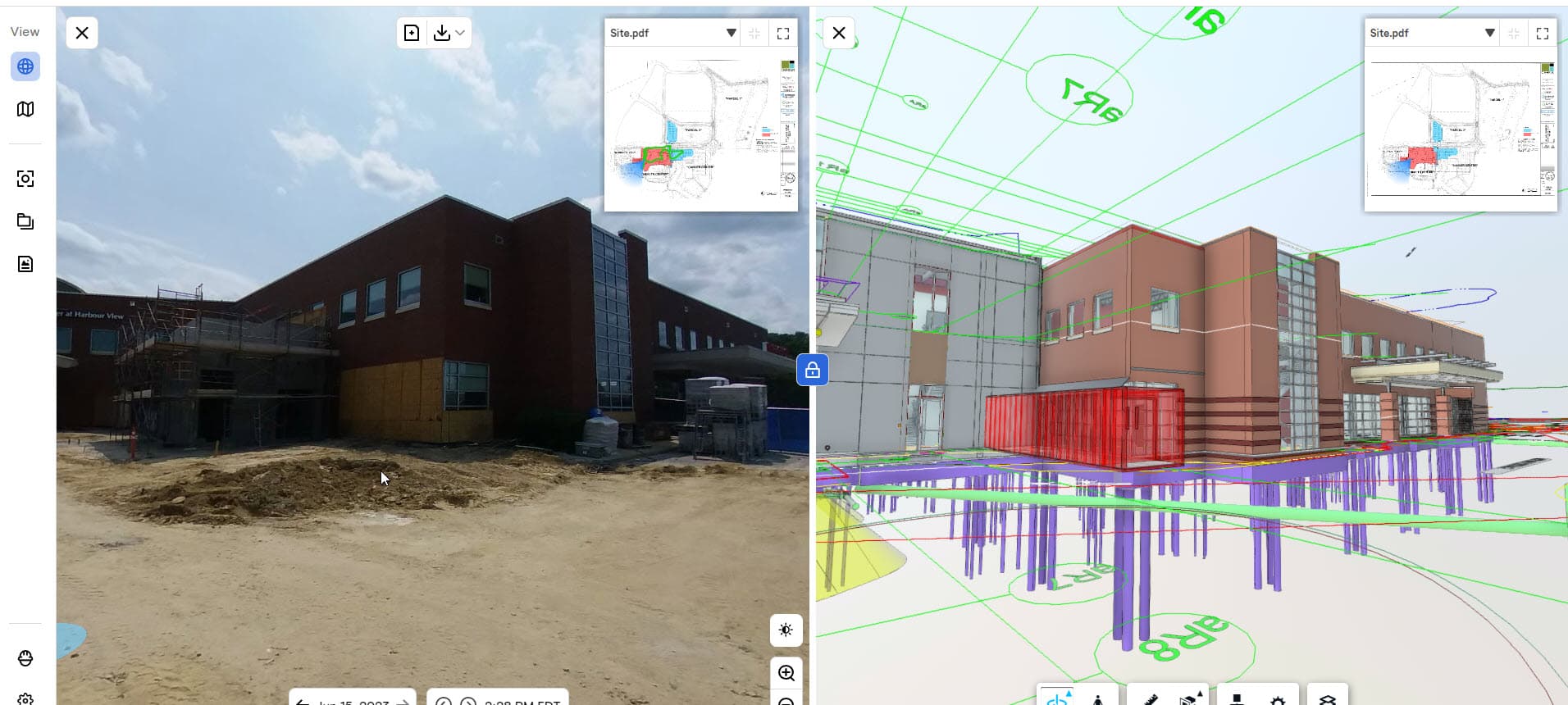Click the add file note icon
The width and height of the screenshot is (1568, 705).
[412, 33]
